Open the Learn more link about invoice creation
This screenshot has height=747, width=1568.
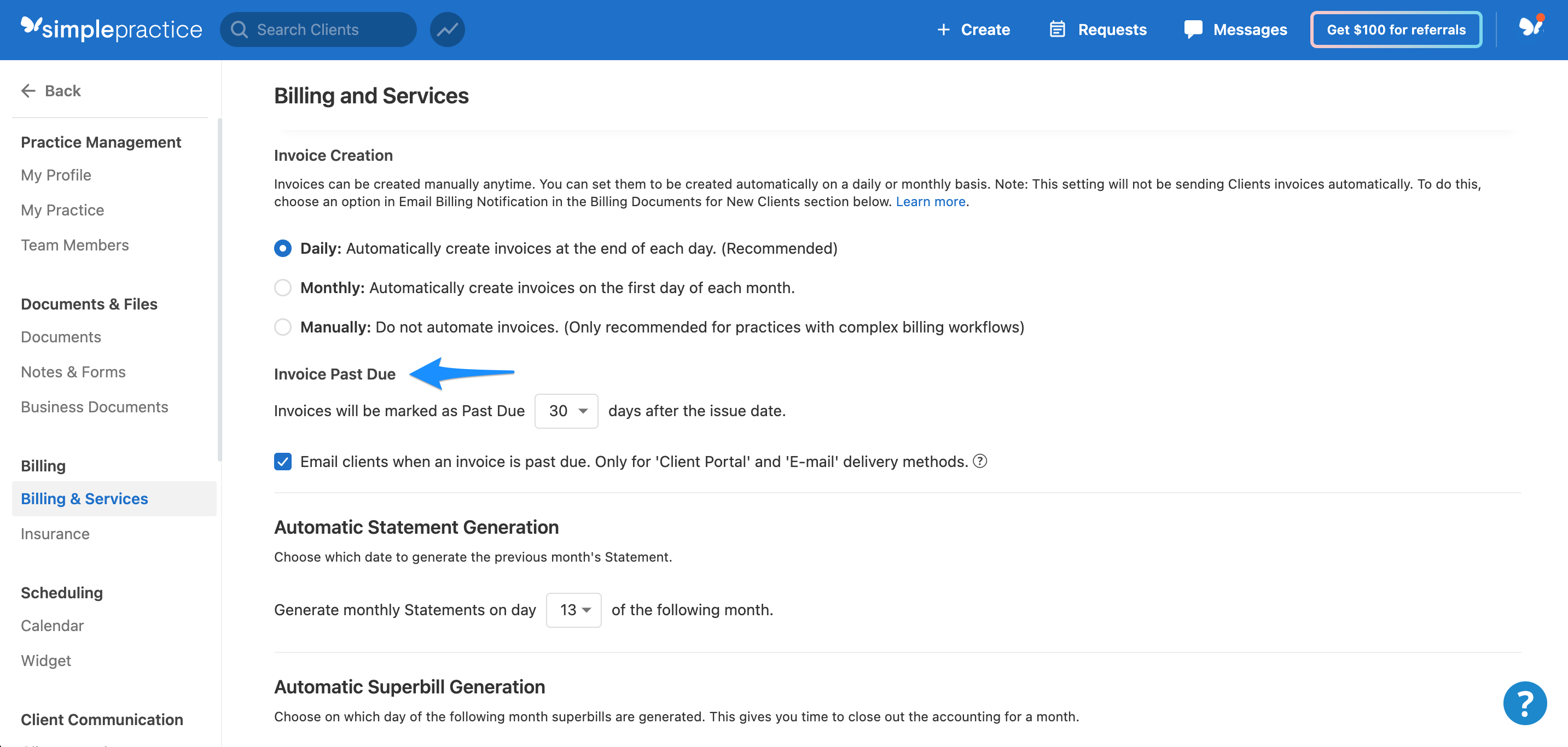pos(930,201)
